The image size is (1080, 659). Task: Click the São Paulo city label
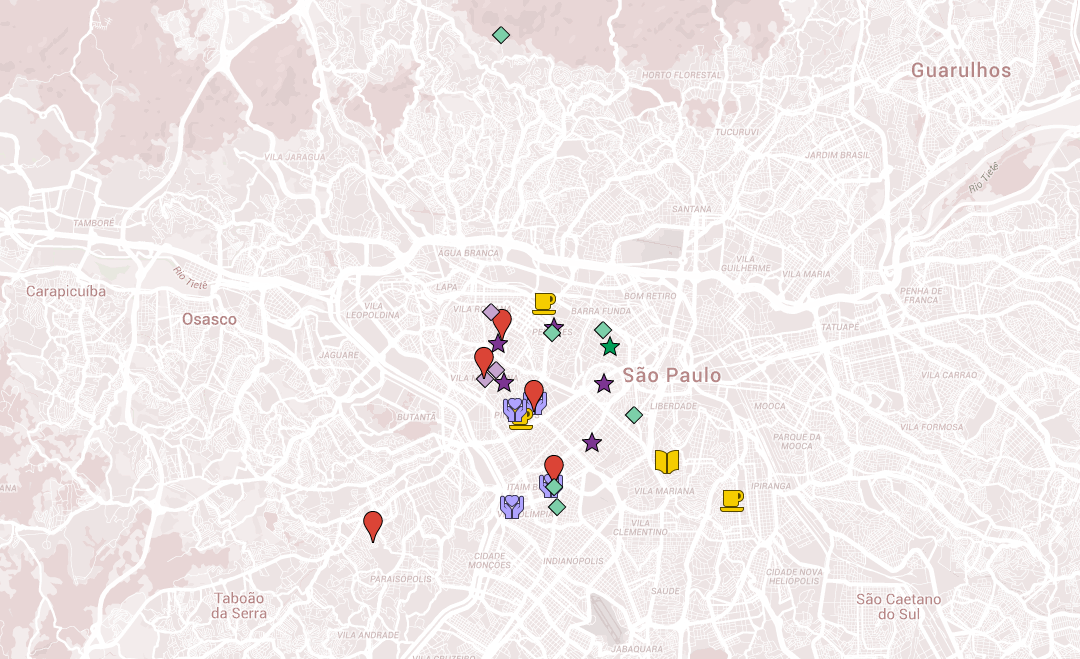(x=672, y=375)
